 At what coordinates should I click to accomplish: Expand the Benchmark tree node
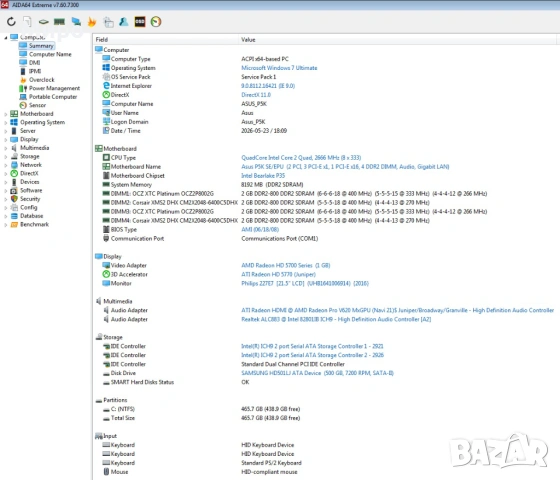click(x=5, y=225)
